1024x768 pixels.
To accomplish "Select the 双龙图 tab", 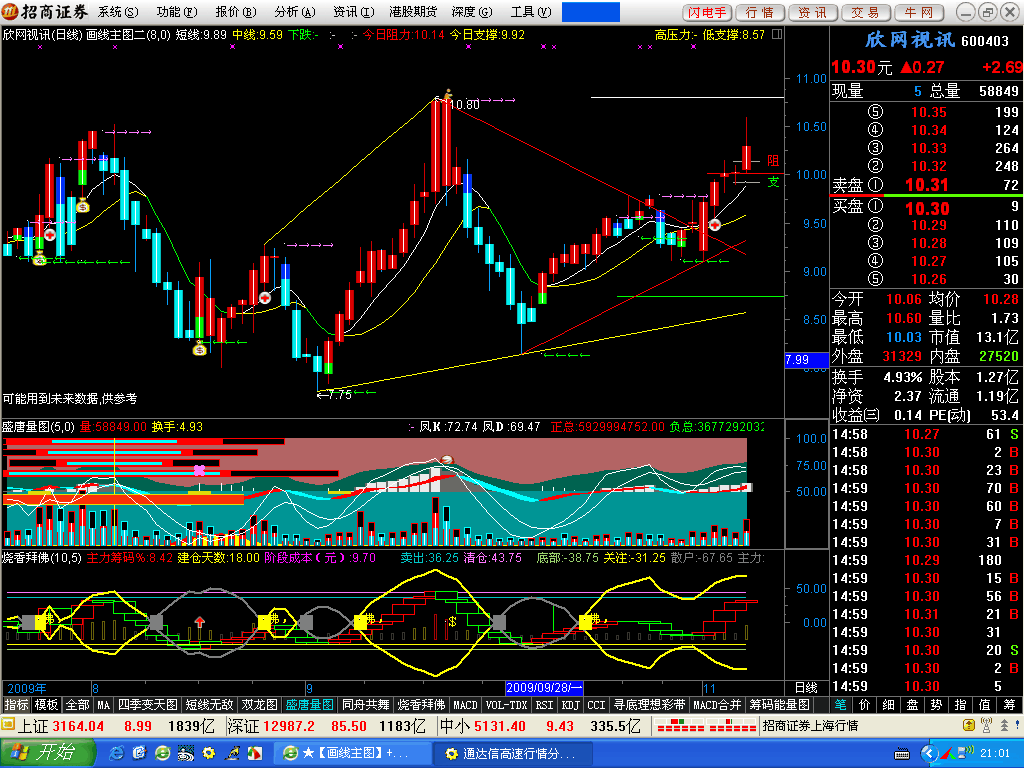I will pos(259,705).
